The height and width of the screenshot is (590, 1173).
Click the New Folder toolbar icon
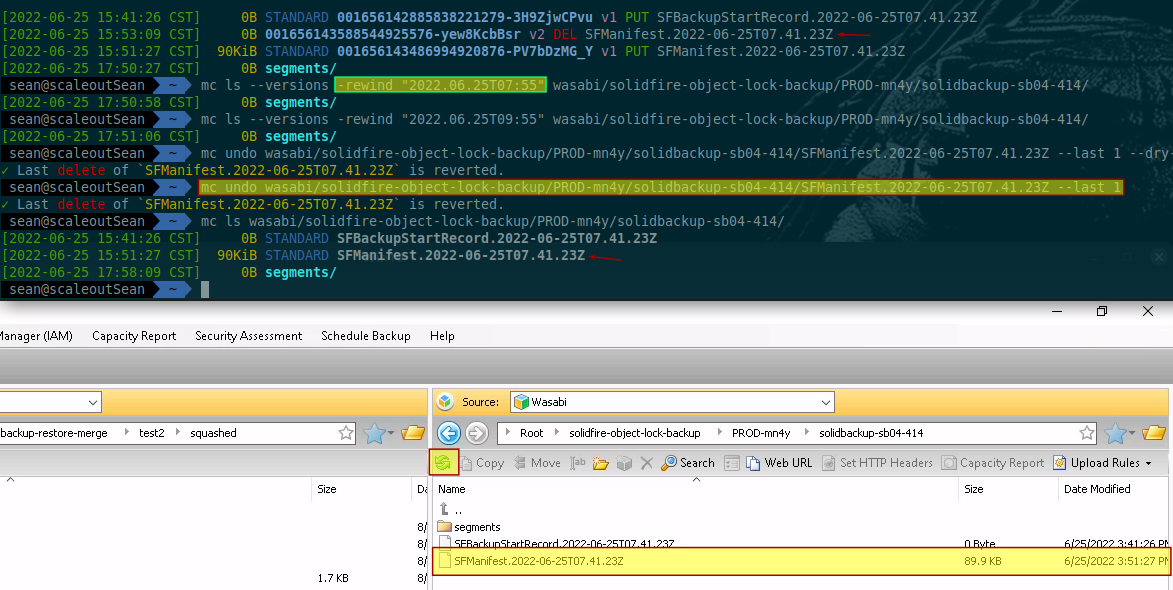601,463
